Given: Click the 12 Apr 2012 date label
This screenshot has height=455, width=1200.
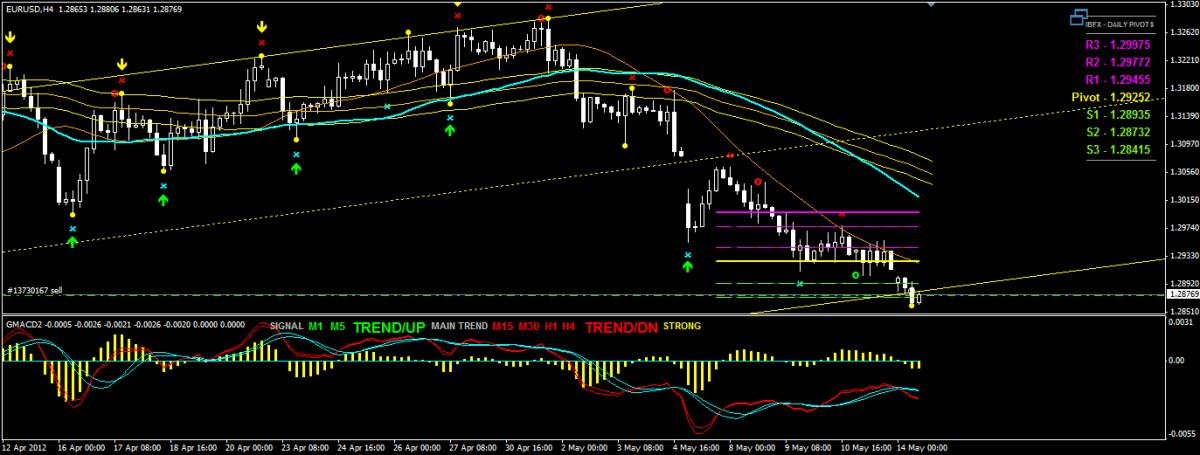Looking at the screenshot, I should pyautogui.click(x=23, y=448).
